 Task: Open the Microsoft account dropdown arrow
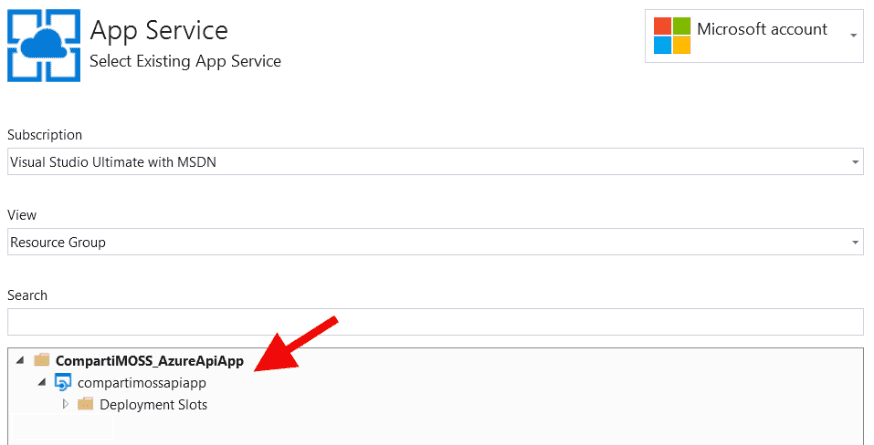click(853, 36)
